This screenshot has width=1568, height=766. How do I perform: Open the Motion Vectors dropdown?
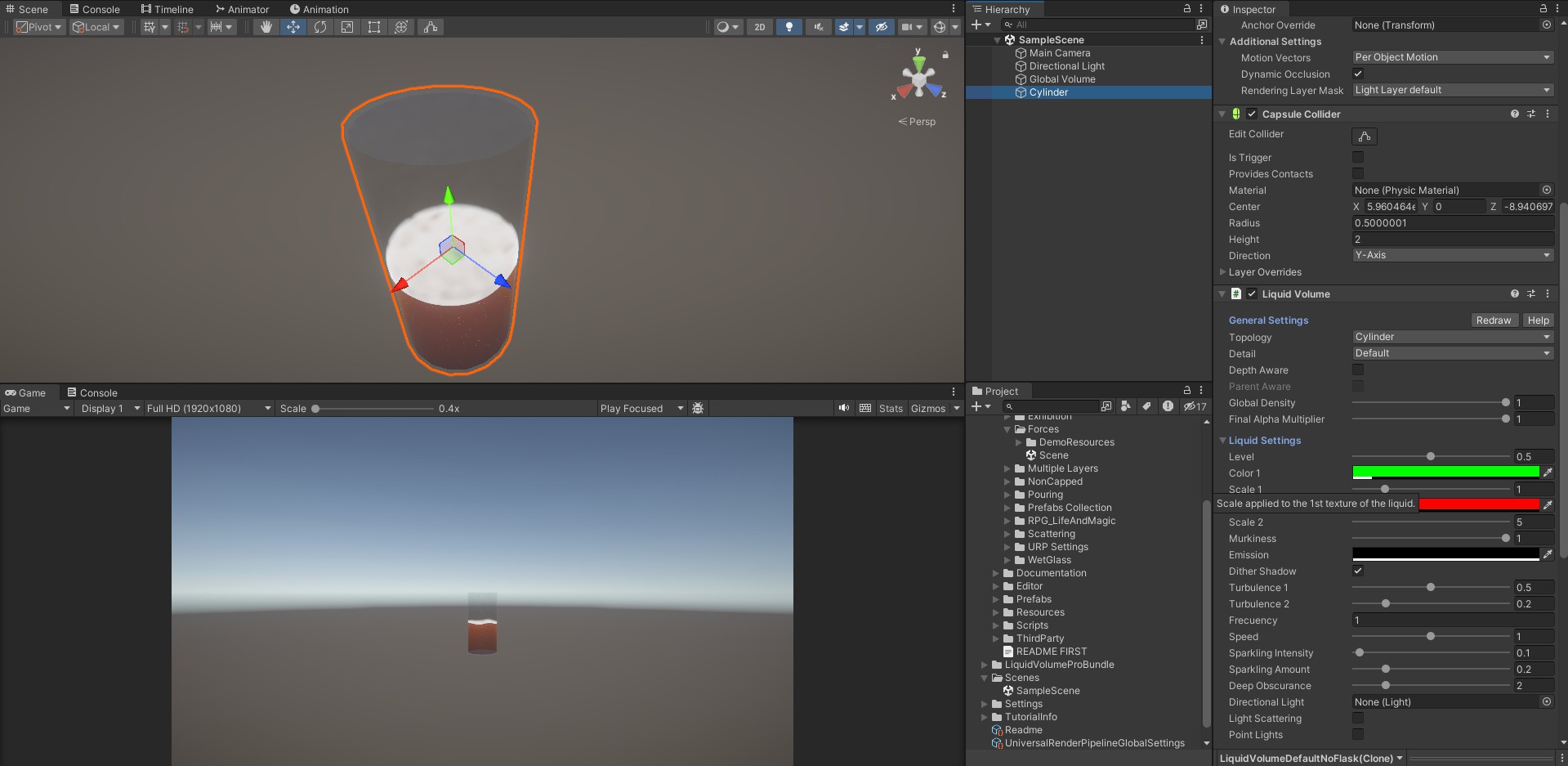pyautogui.click(x=1452, y=57)
